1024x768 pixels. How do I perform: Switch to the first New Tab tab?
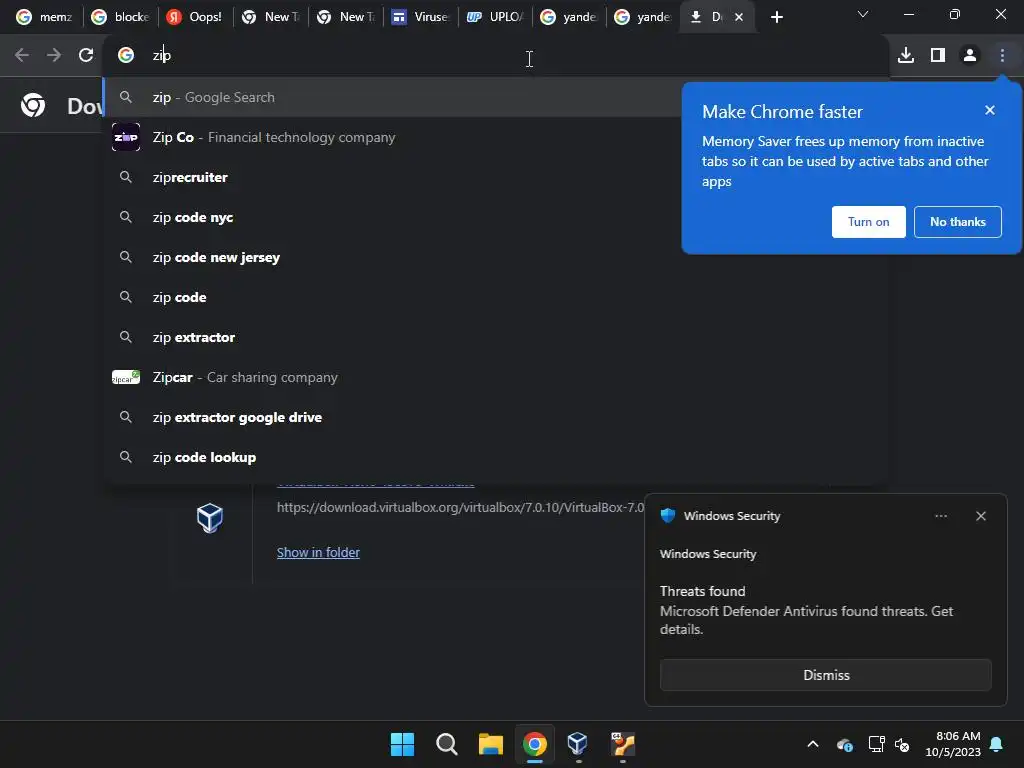point(270,17)
